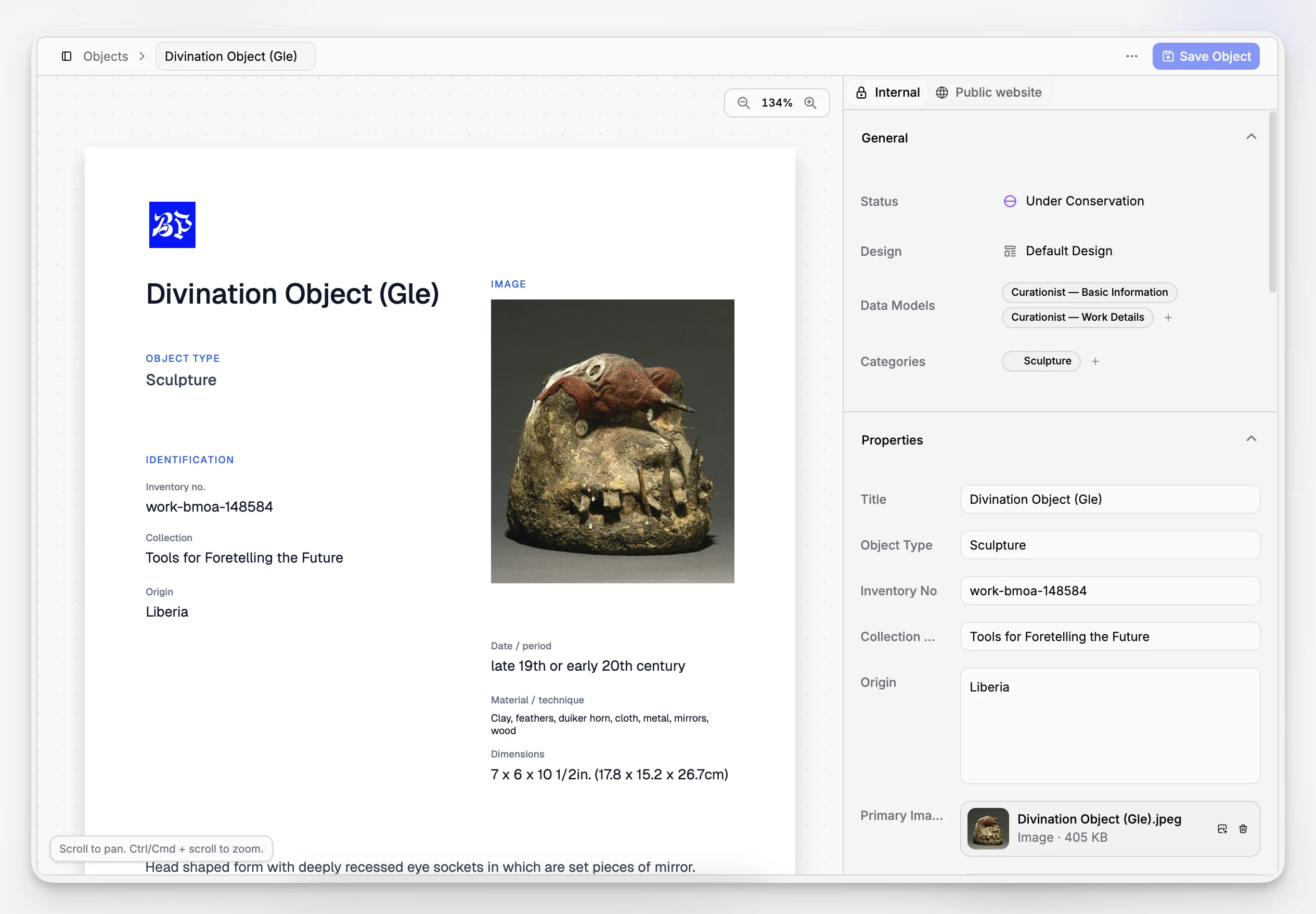
Task: Navigate to Objects breadcrumb
Action: (x=106, y=56)
